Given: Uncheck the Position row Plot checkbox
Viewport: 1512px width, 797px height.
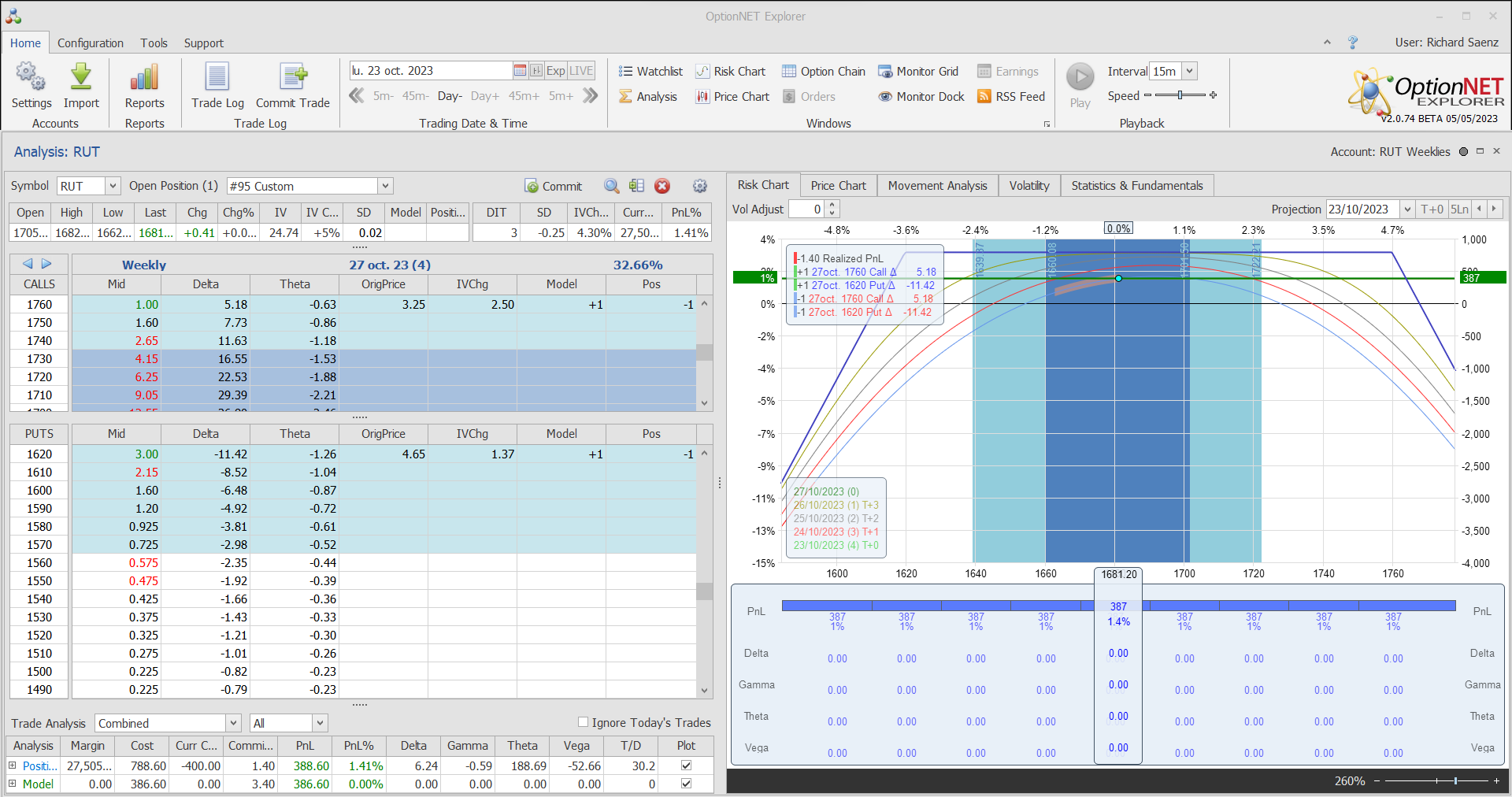Looking at the screenshot, I should (686, 765).
